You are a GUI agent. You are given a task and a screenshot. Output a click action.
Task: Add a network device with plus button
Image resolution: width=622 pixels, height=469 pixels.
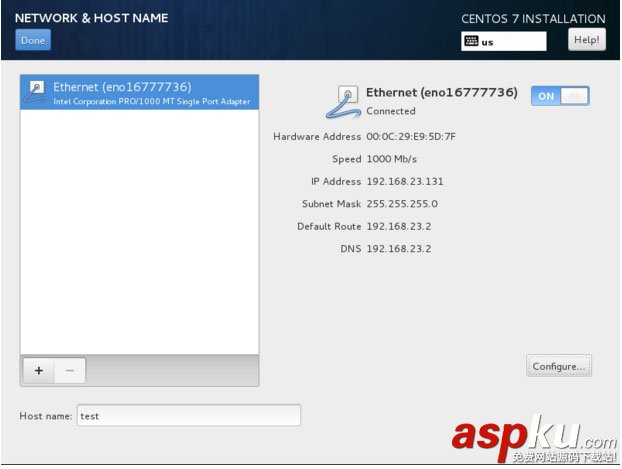coord(39,371)
